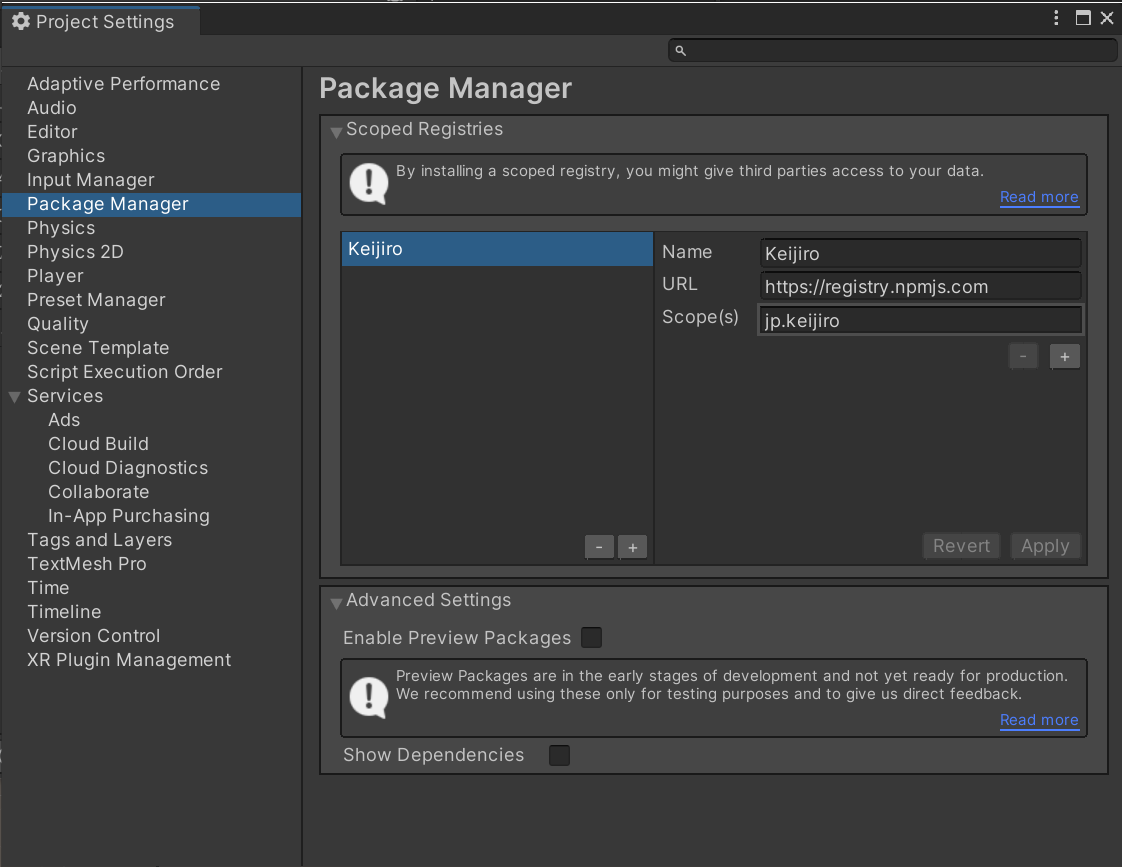The image size is (1122, 867).
Task: Maximize the Project Settings window
Action: 1083,18
